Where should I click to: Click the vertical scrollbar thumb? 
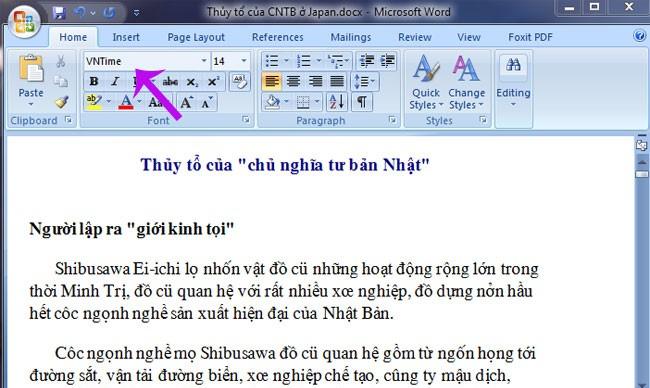click(x=642, y=174)
